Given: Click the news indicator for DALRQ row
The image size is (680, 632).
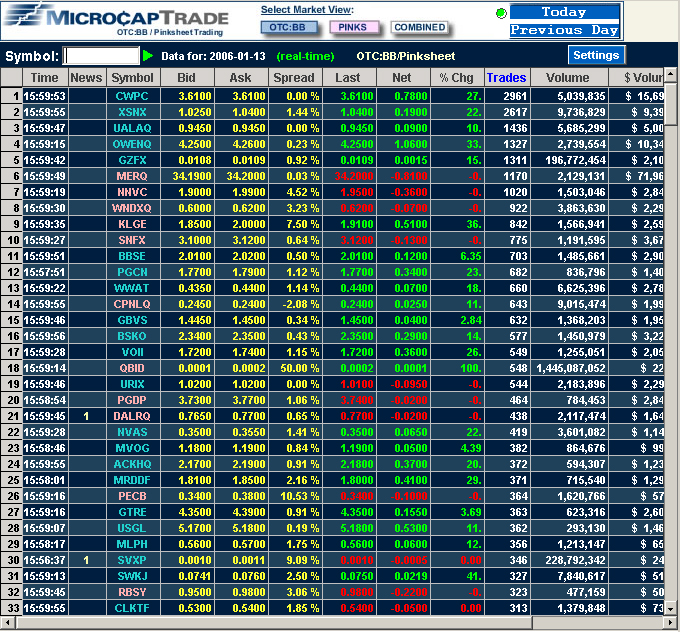Looking at the screenshot, I should point(86,415).
